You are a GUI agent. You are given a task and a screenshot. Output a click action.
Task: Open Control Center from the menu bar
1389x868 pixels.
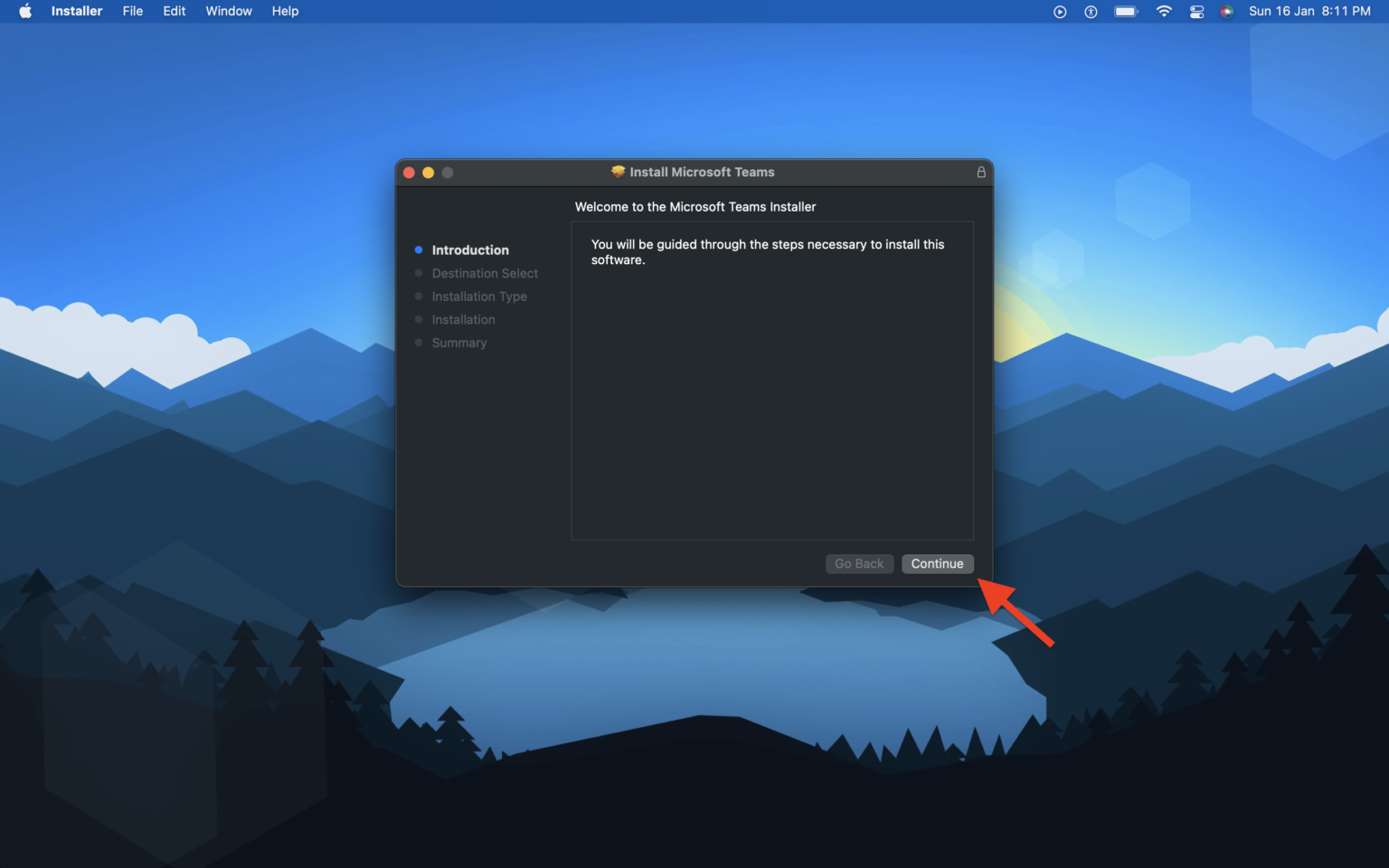(1195, 11)
